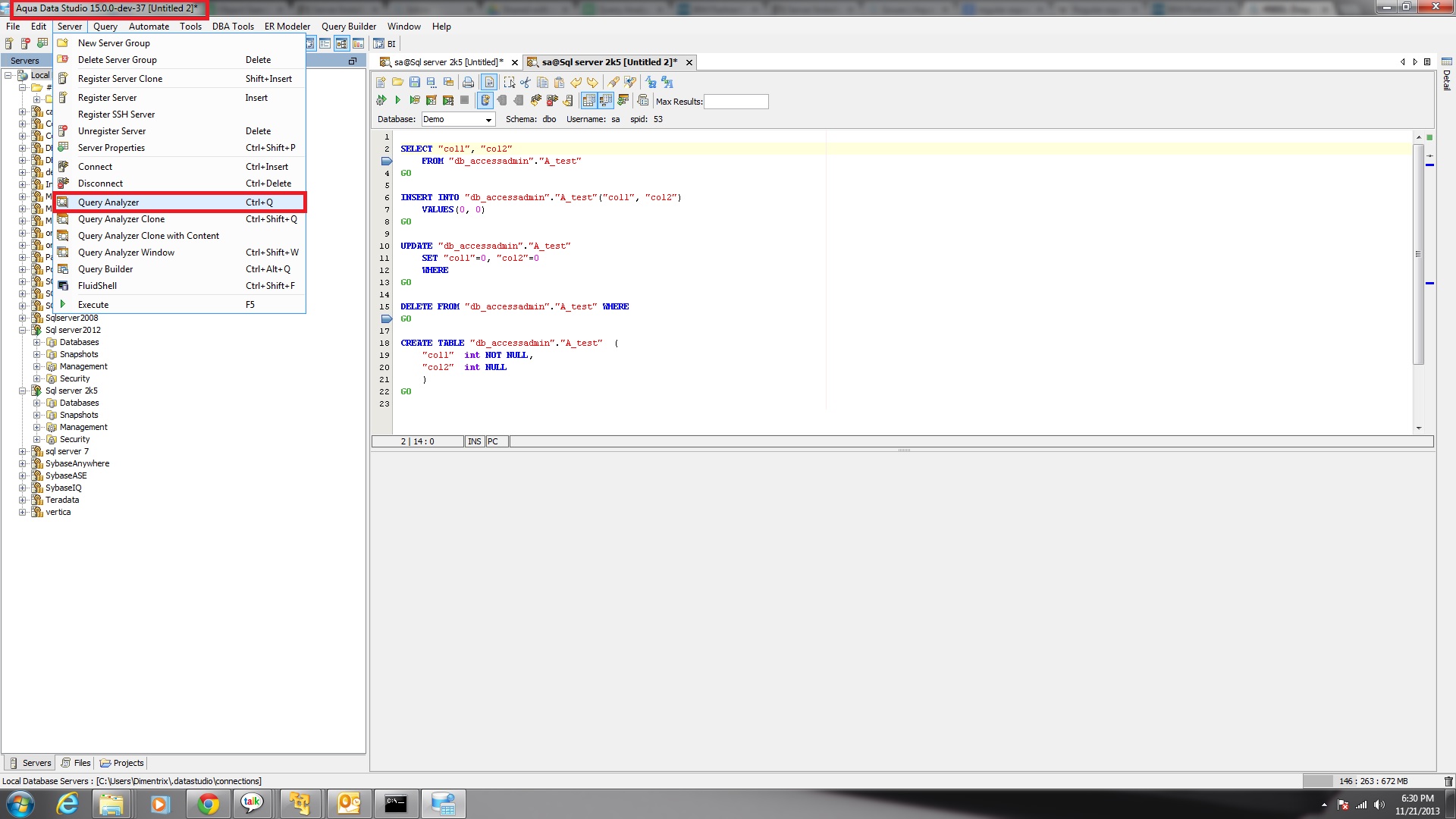The image size is (1456, 819).
Task: Click the Execute green play icon in toolbar
Action: [x=397, y=100]
